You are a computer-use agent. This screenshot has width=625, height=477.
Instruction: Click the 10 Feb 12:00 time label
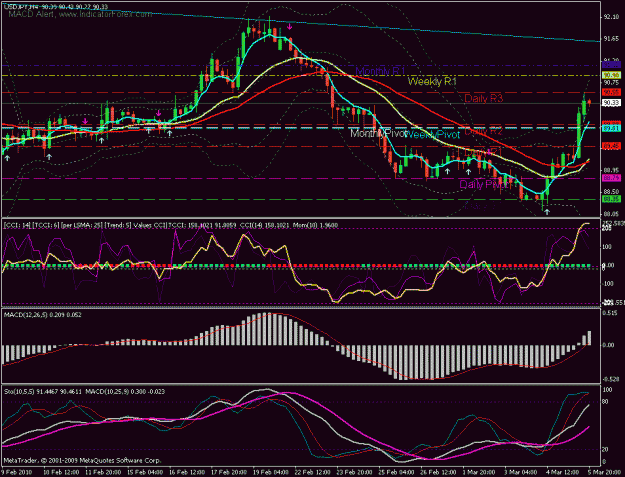click(60, 472)
